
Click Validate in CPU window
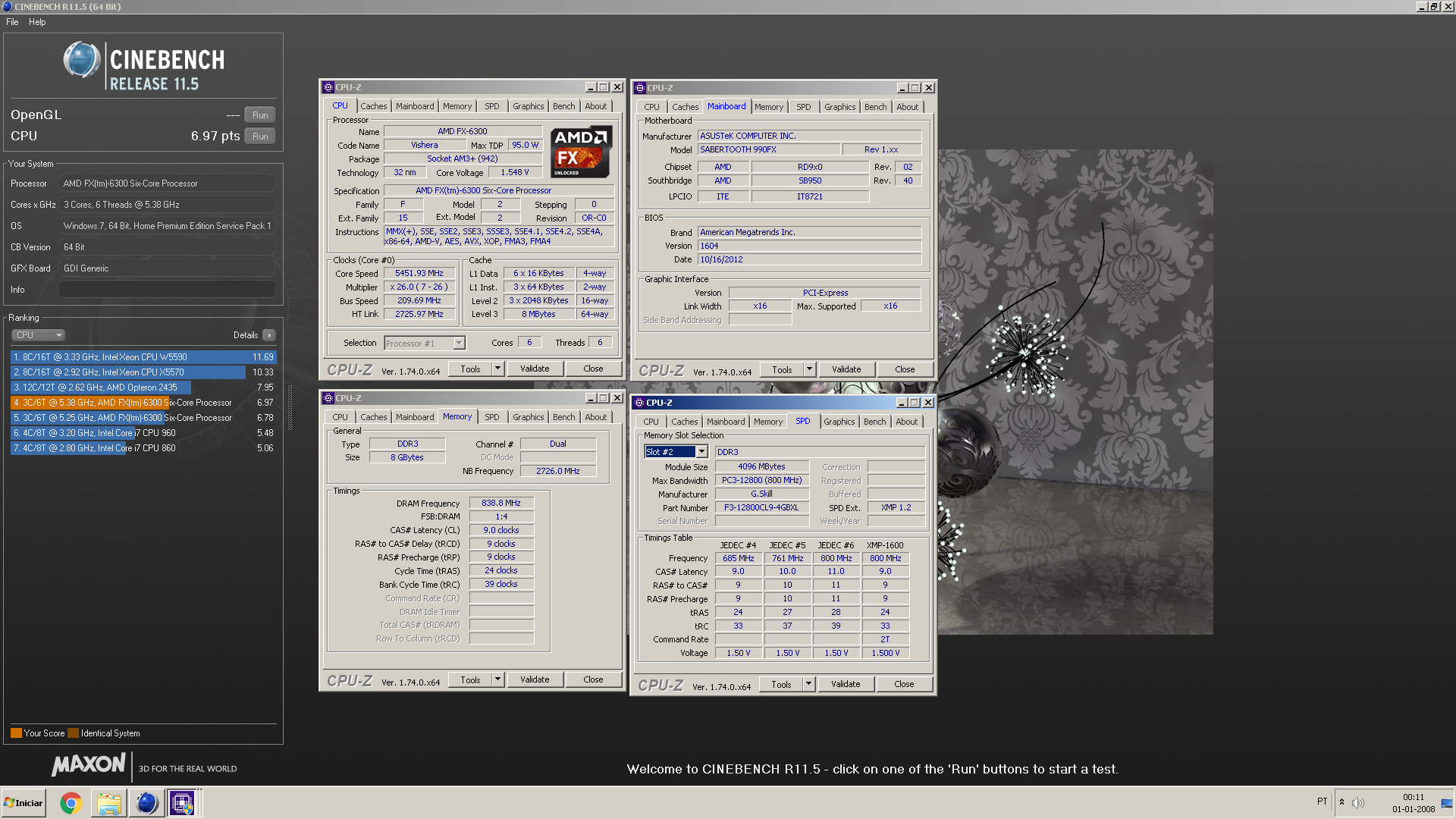pos(535,369)
